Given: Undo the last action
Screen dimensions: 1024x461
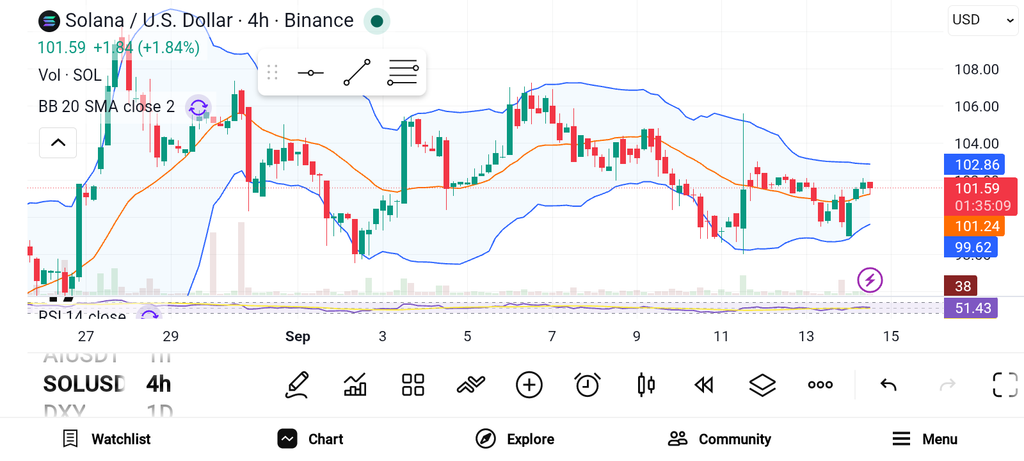Looking at the screenshot, I should (x=888, y=385).
